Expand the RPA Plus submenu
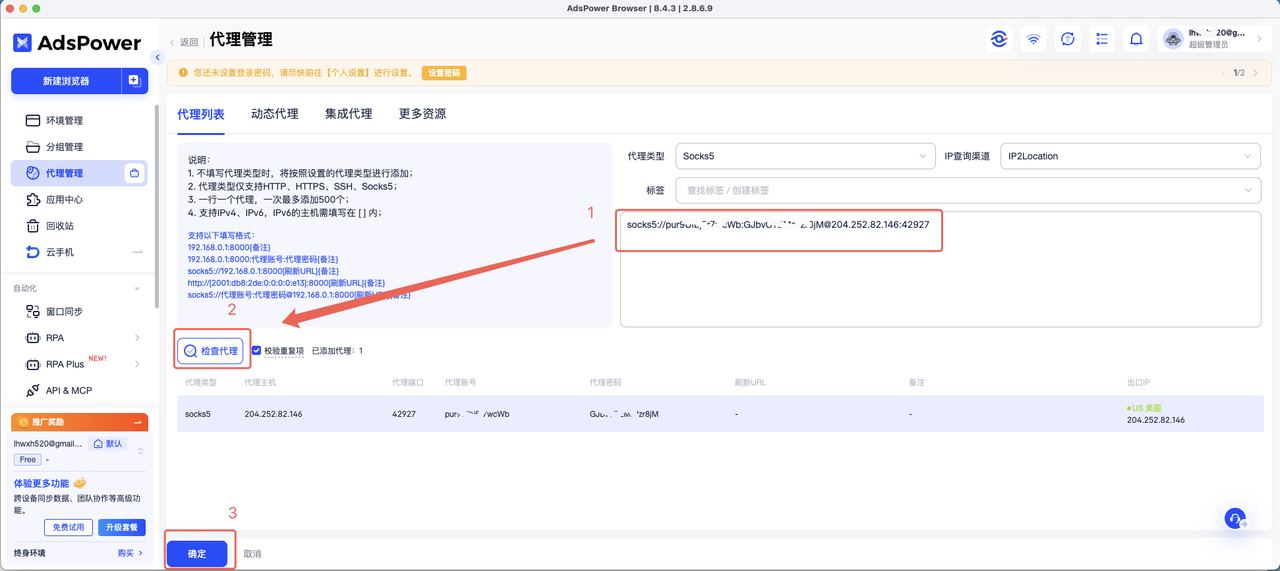The image size is (1280, 571). pyautogui.click(x=137, y=364)
